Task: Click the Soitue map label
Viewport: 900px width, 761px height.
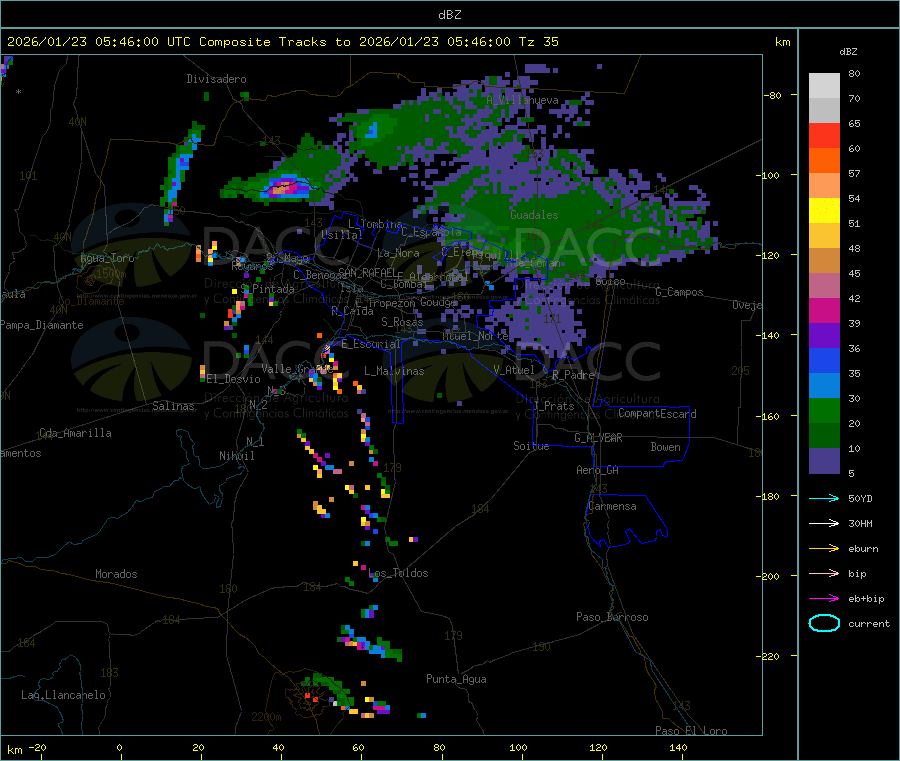Action: (531, 446)
